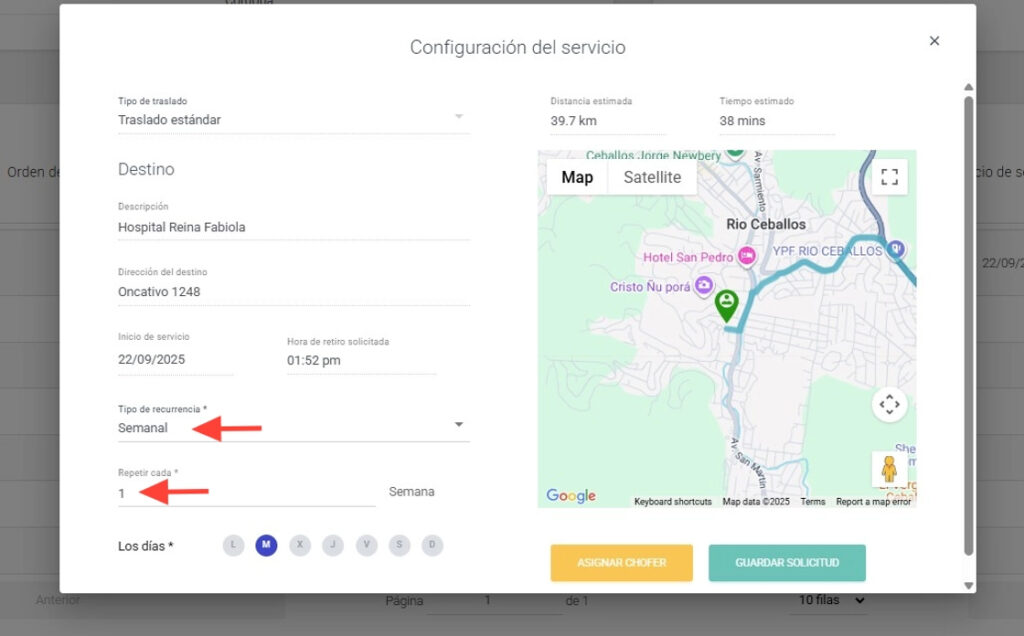Click the map camera pan control
Screen dimensions: 1024x636
pos(889,405)
